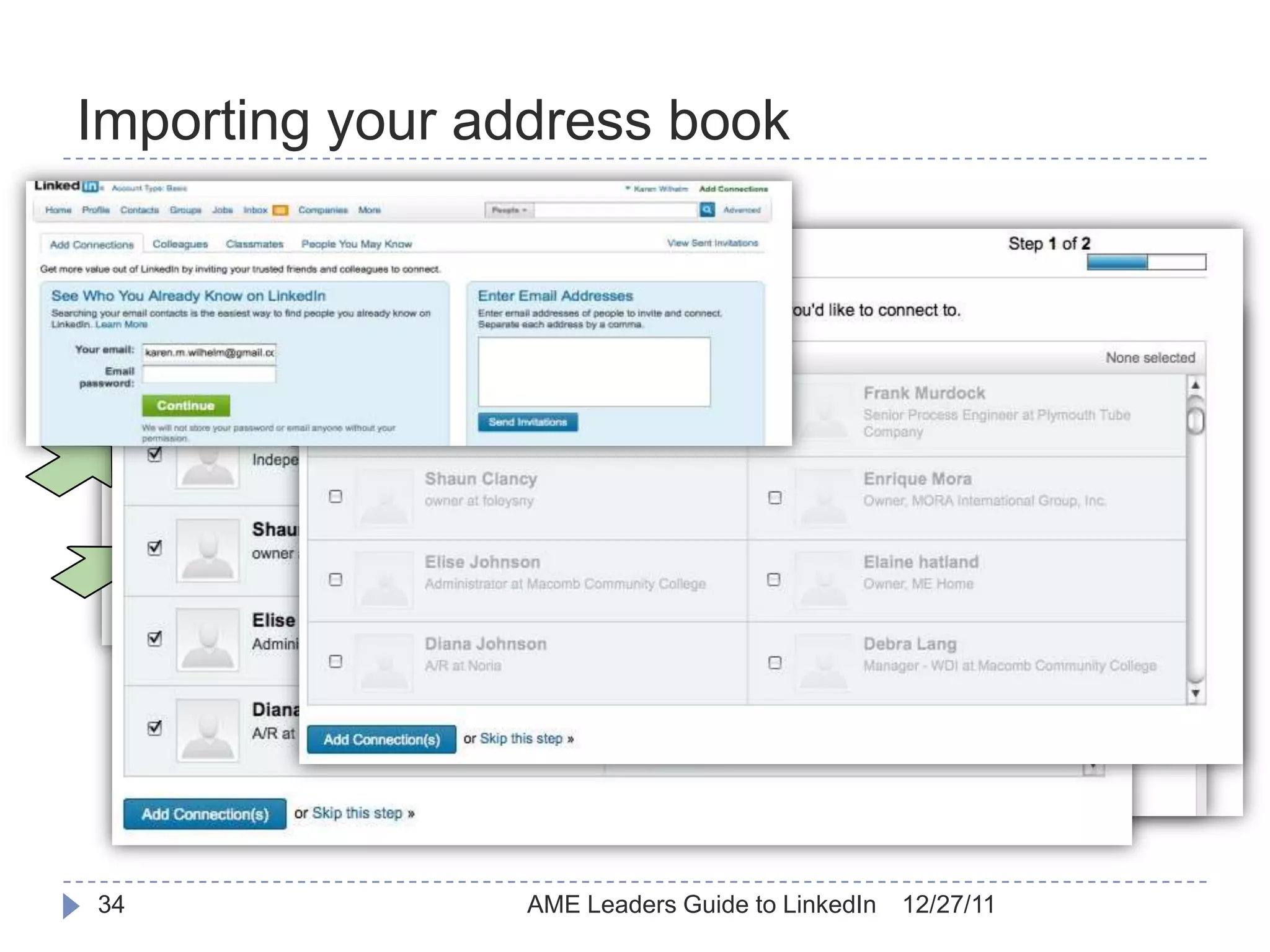Open the Karen Wilhelm account dropdown

656,188
